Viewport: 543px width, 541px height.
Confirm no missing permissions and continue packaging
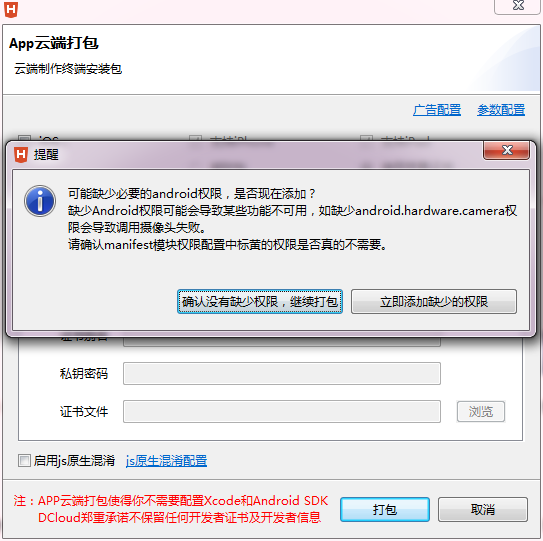tap(260, 302)
